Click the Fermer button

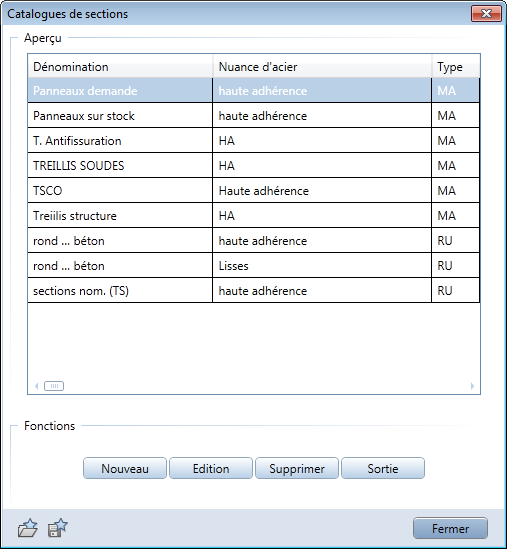coord(450,528)
